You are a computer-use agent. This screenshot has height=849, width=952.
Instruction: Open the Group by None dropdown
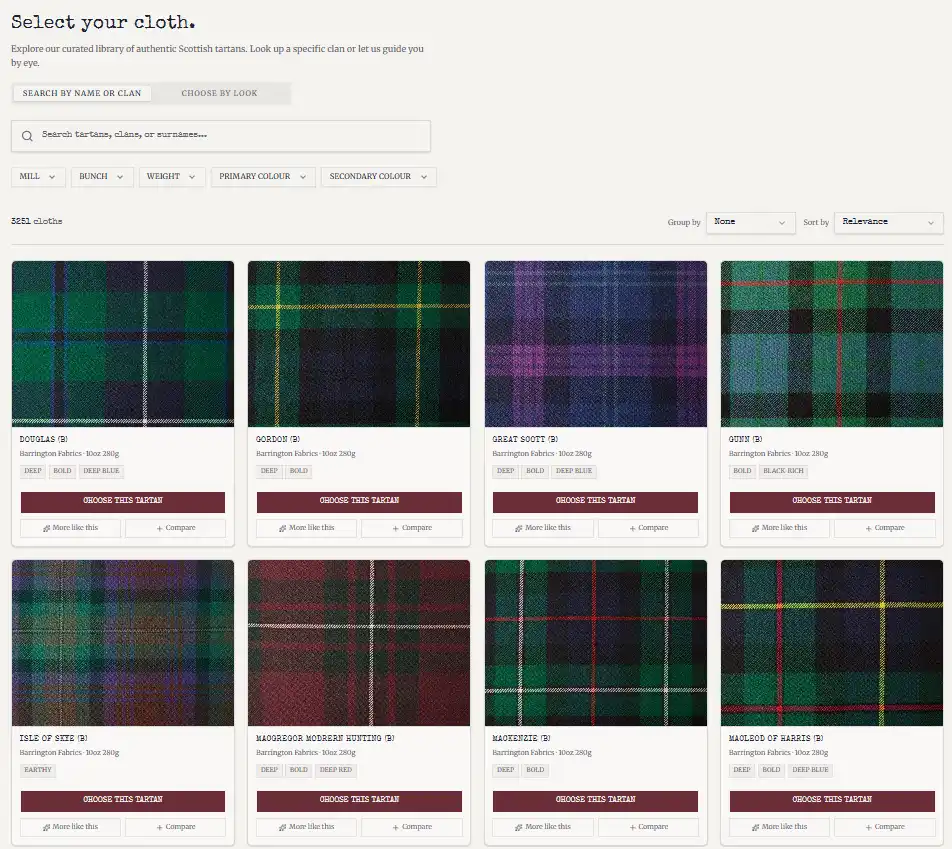point(750,222)
